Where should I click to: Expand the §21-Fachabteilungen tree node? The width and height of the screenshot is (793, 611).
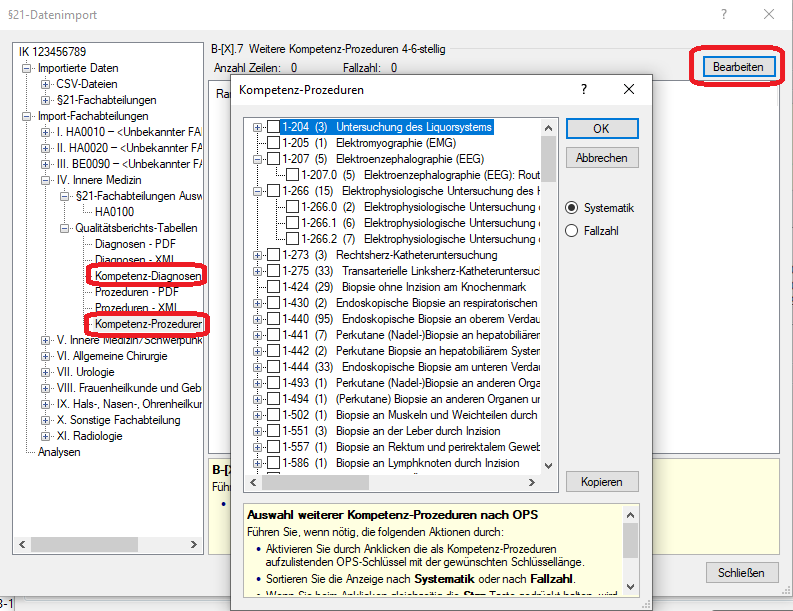[46, 100]
